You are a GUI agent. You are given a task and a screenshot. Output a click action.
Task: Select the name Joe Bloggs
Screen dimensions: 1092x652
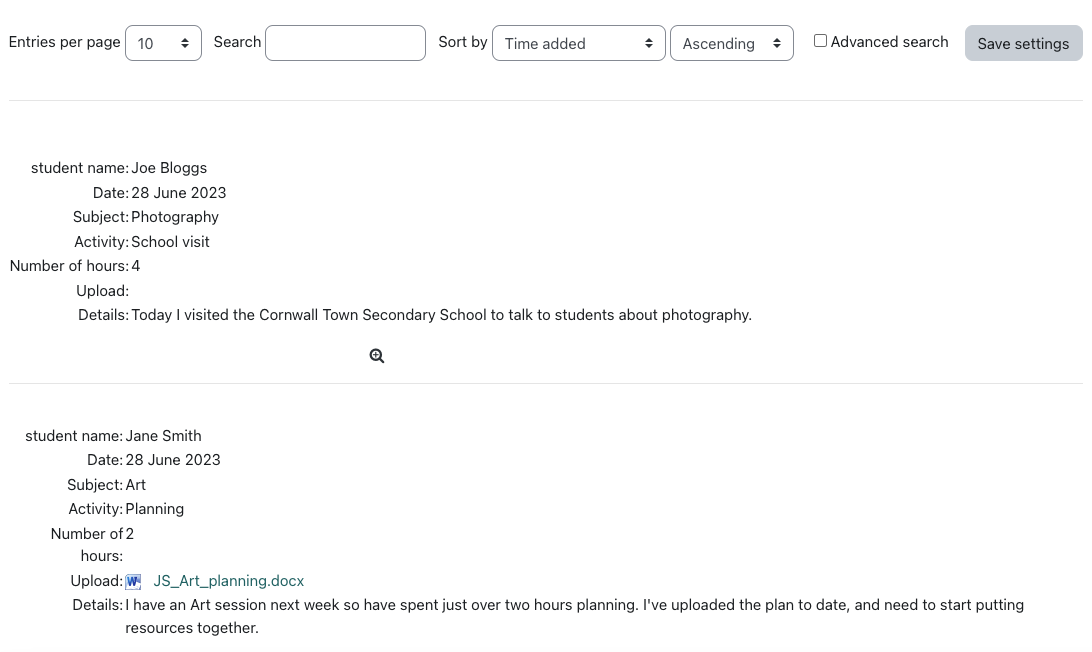click(x=169, y=168)
